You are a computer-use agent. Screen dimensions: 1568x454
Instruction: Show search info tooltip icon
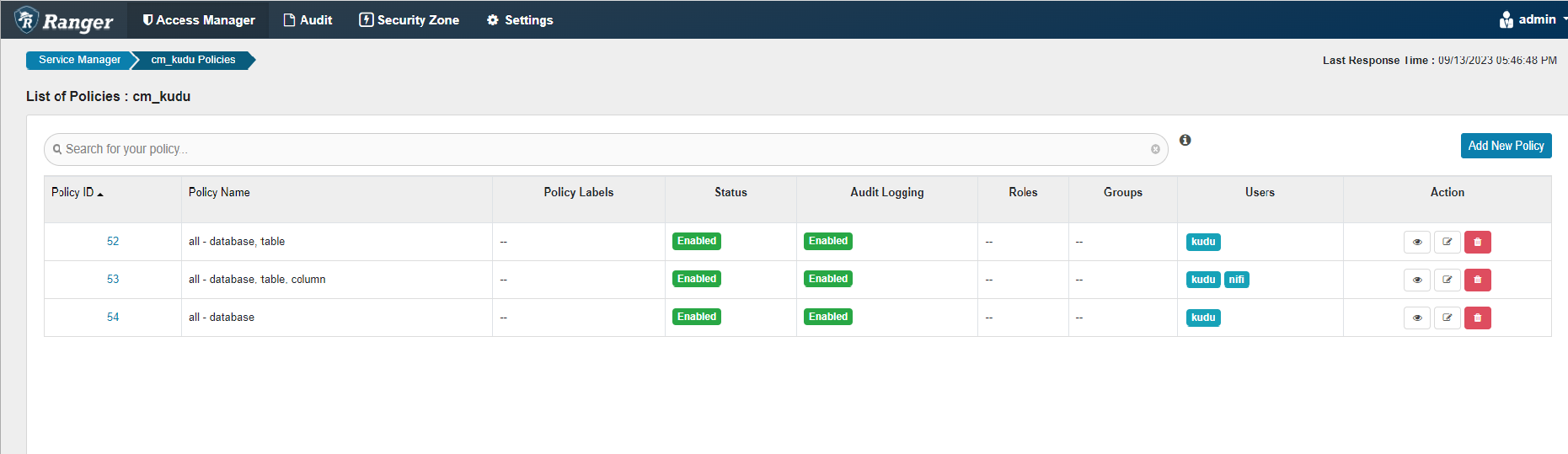click(x=1185, y=140)
